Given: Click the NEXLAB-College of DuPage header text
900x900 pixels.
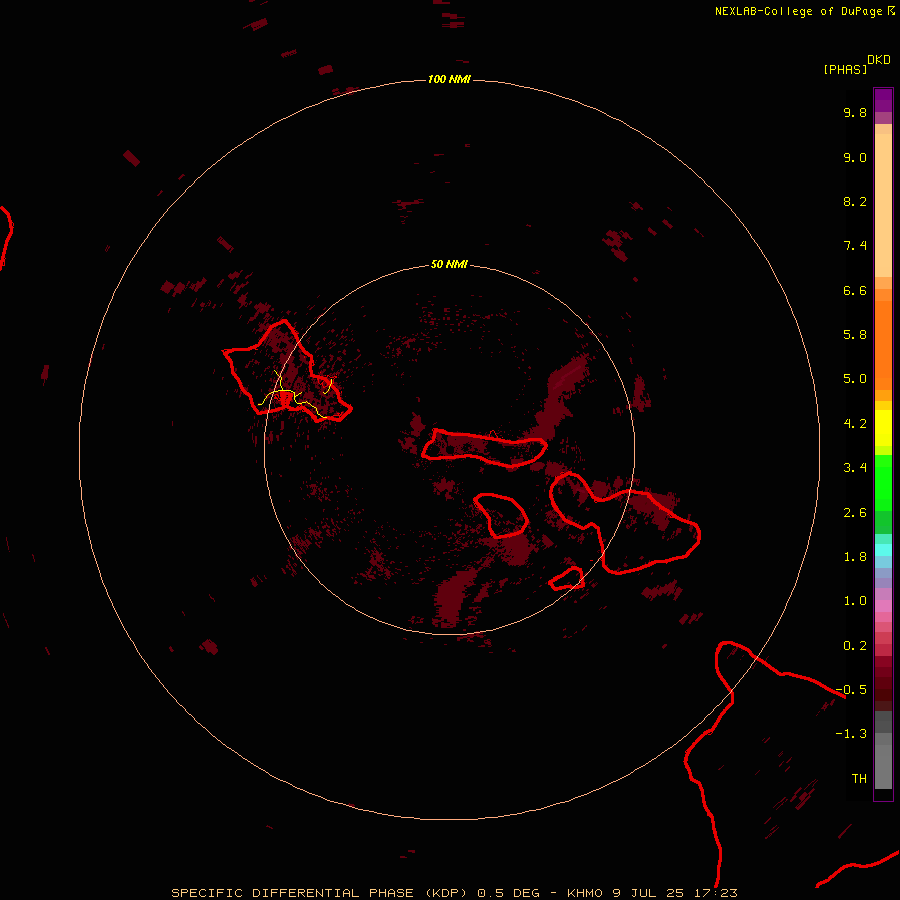Looking at the screenshot, I should click(x=799, y=11).
